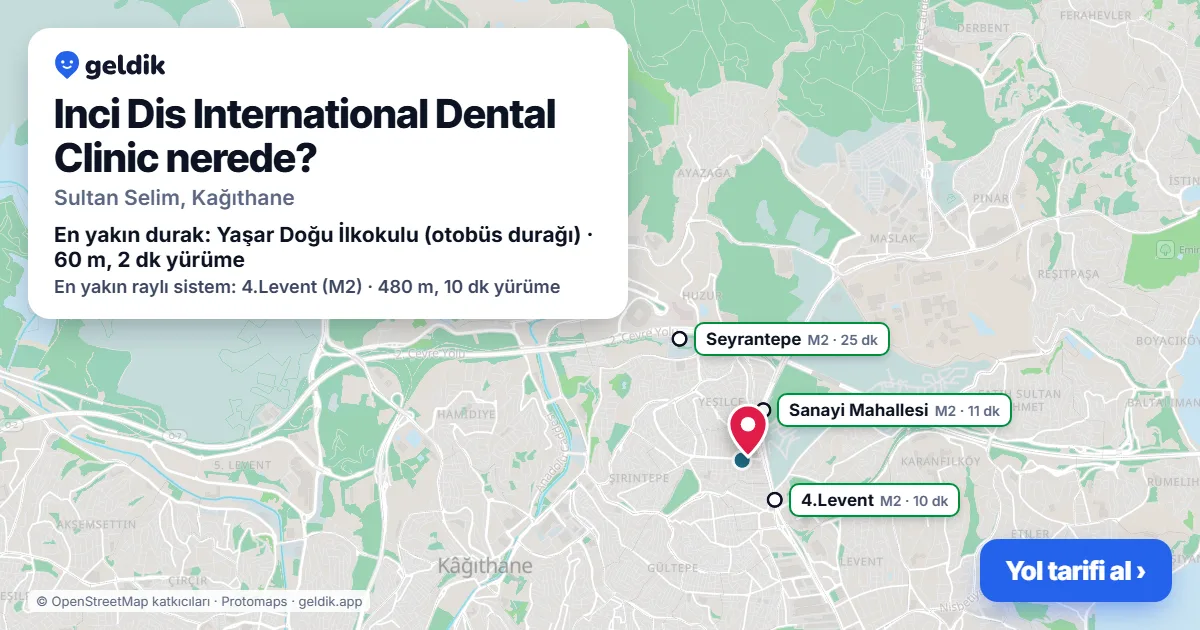The height and width of the screenshot is (630, 1200).
Task: Click the 'En yakın raylı sistem: 4.Levent (M2)' line
Action: click(307, 287)
